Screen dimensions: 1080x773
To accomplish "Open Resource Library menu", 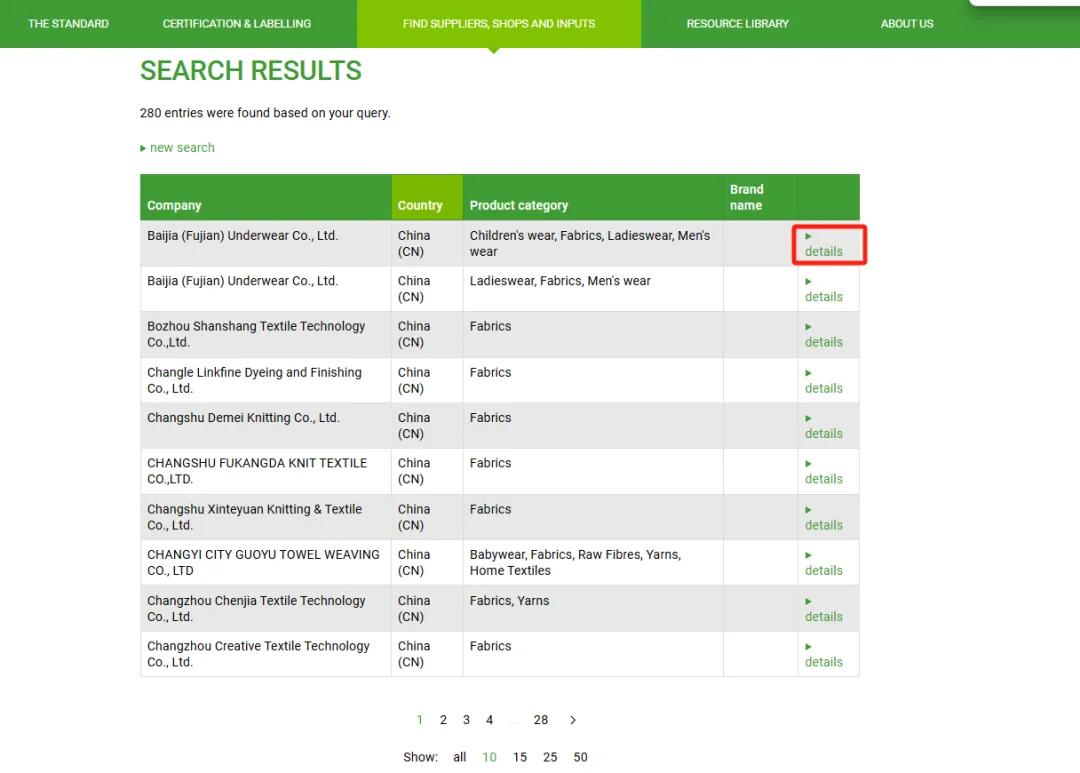I will 738,23.
